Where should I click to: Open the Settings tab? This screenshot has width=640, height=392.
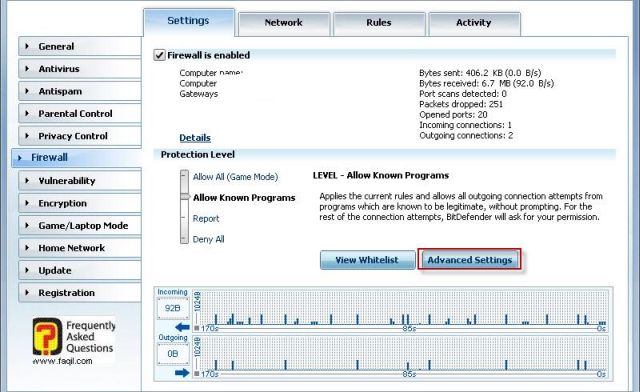click(189, 21)
